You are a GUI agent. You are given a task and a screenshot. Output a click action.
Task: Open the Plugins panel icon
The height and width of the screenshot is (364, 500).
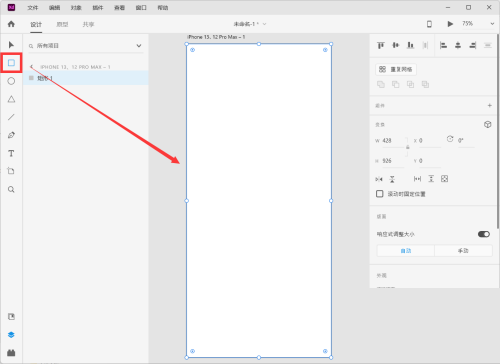click(11, 353)
